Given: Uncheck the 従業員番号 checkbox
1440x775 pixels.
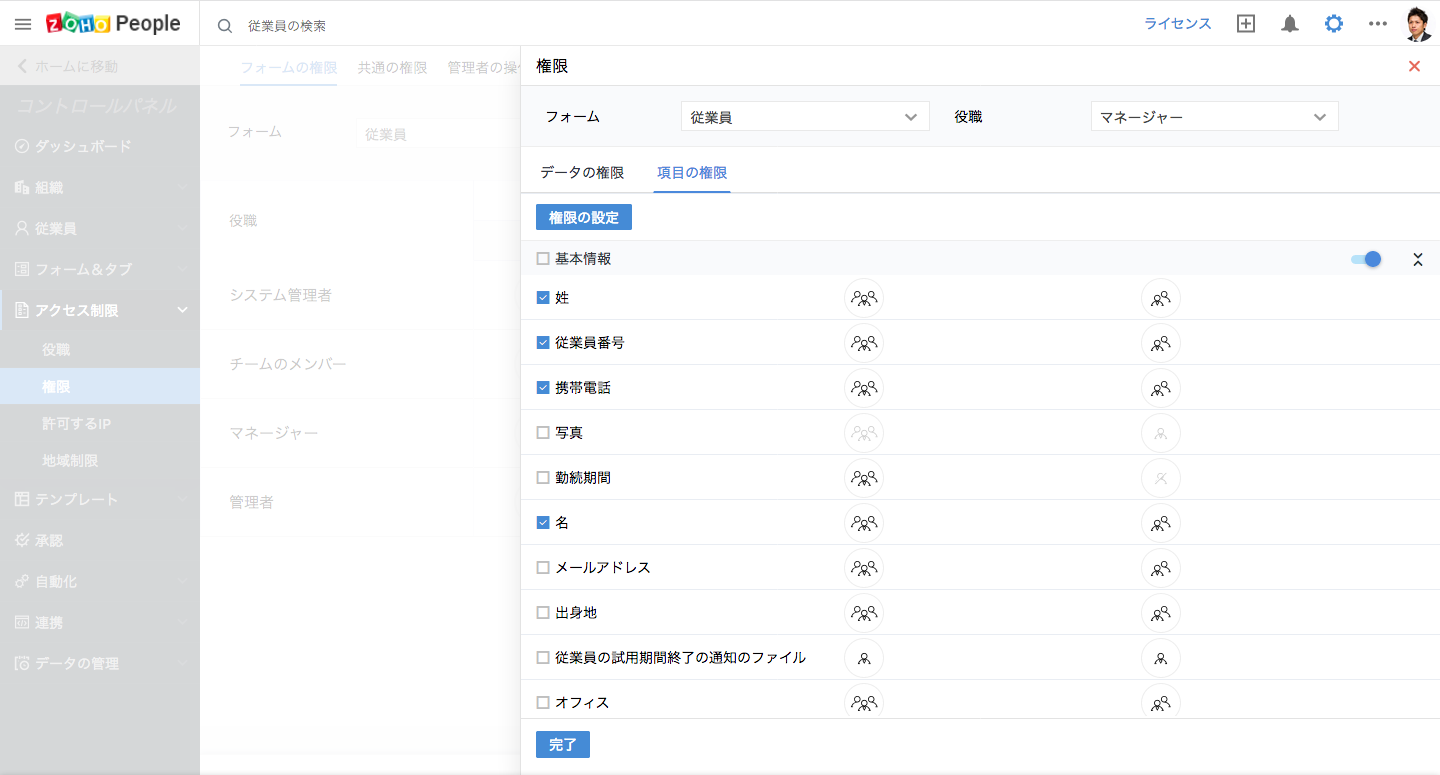Looking at the screenshot, I should [x=543, y=343].
